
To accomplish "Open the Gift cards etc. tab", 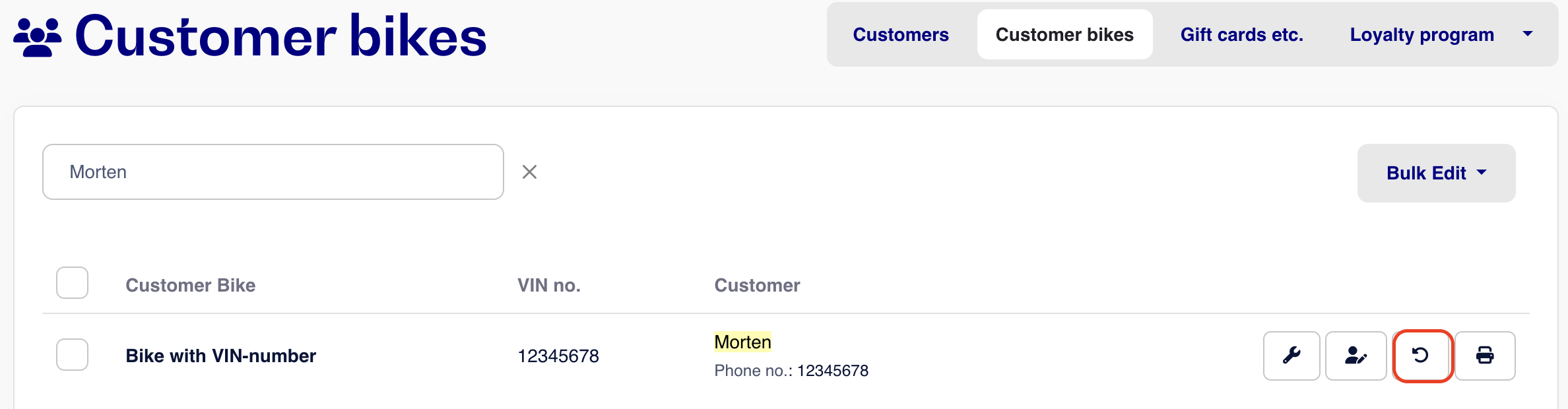I will tap(1241, 34).
